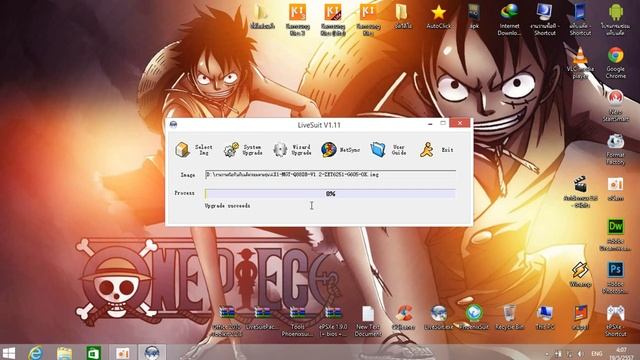Open the green Store taskbar icon
Screen dimensions: 640x360
[x=93, y=353]
